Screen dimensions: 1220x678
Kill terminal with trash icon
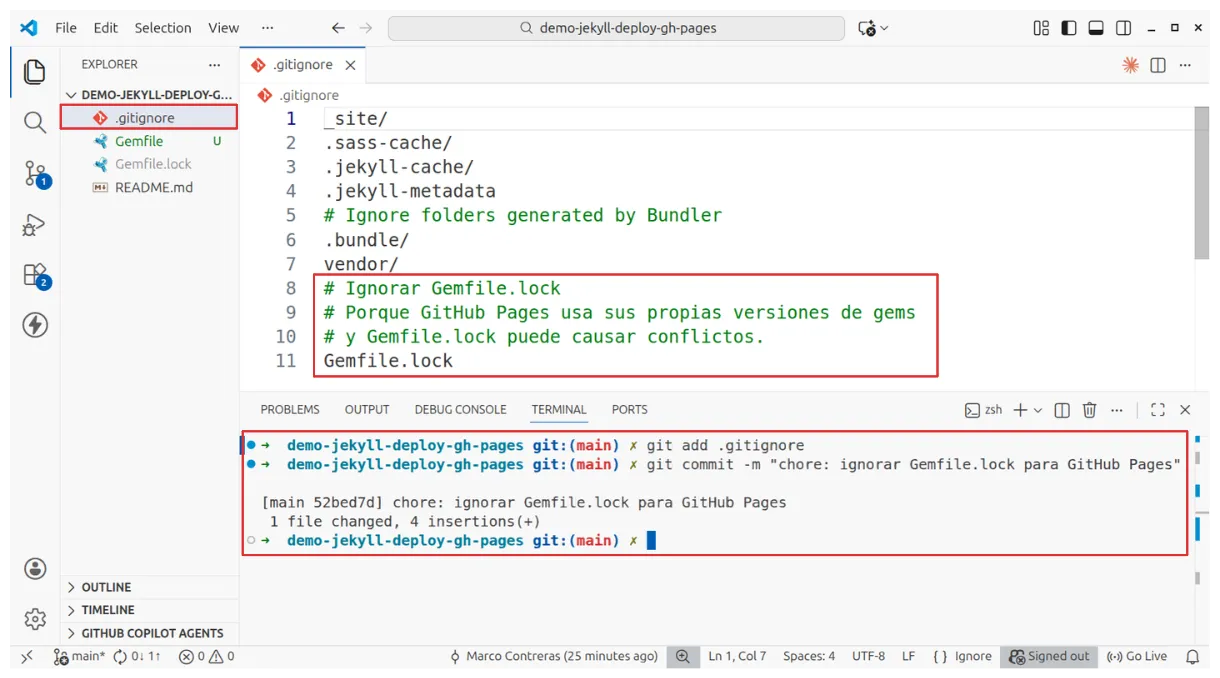pyautogui.click(x=1090, y=410)
